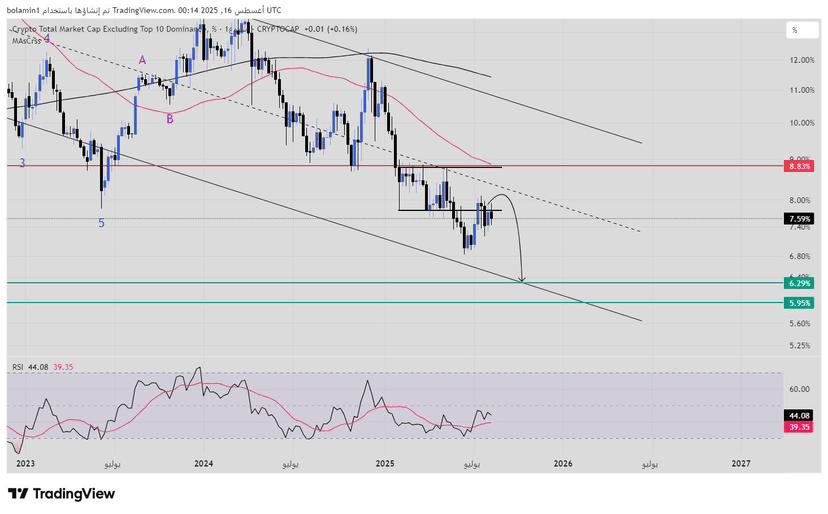
Task: Select the black 44.08 RSI scale label
Action: (798, 416)
